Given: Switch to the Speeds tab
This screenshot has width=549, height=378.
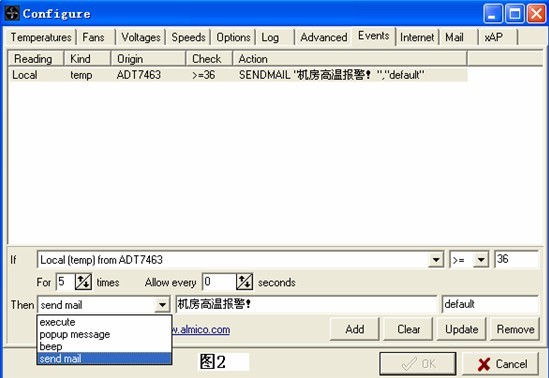Looking at the screenshot, I should pyautogui.click(x=188, y=37).
